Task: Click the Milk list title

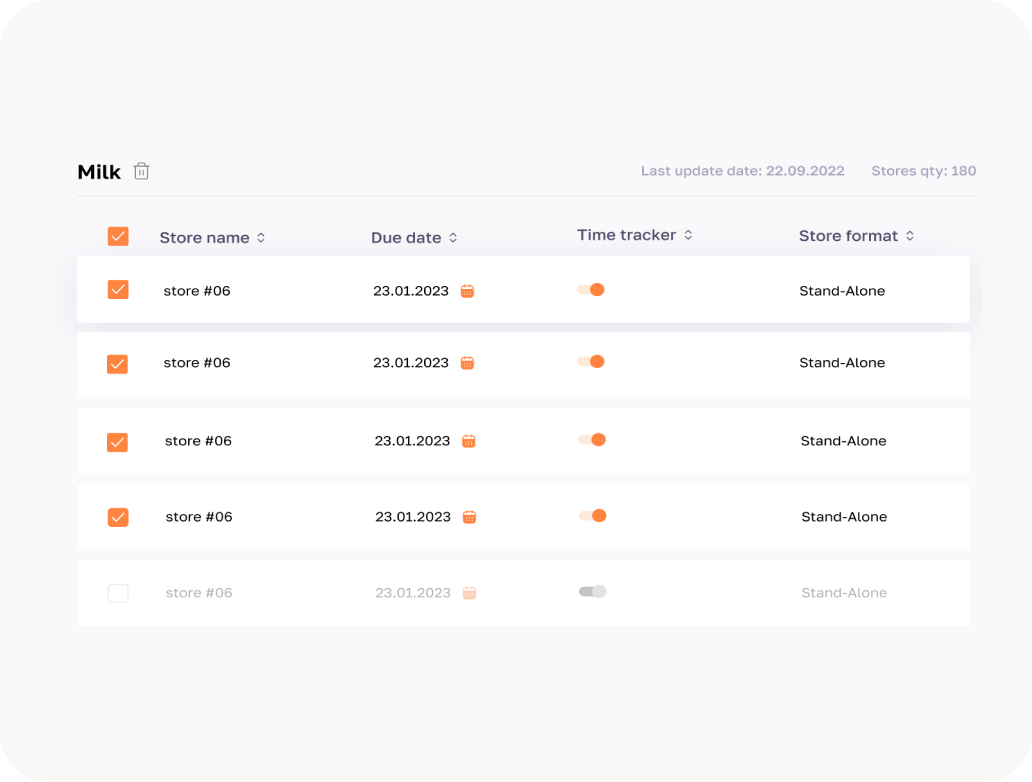Action: pyautogui.click(x=99, y=172)
